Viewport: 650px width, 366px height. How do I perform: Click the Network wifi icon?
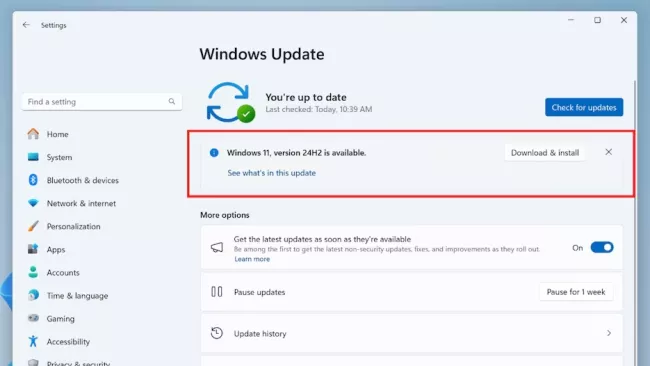(x=33, y=203)
